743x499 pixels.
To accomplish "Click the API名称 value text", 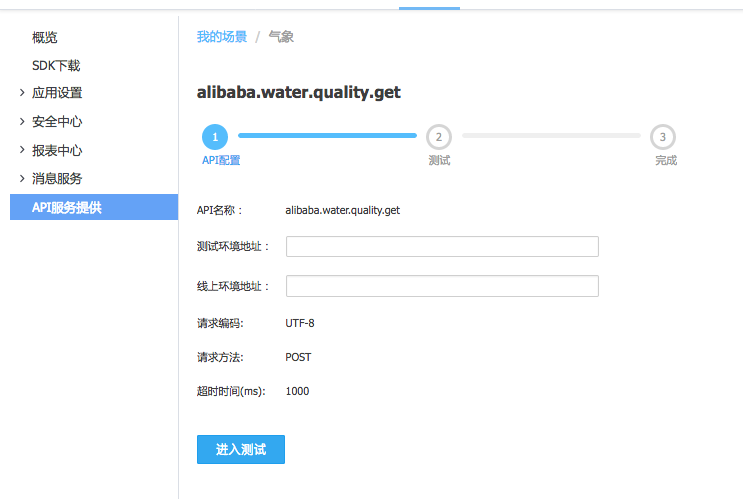I will [x=343, y=210].
